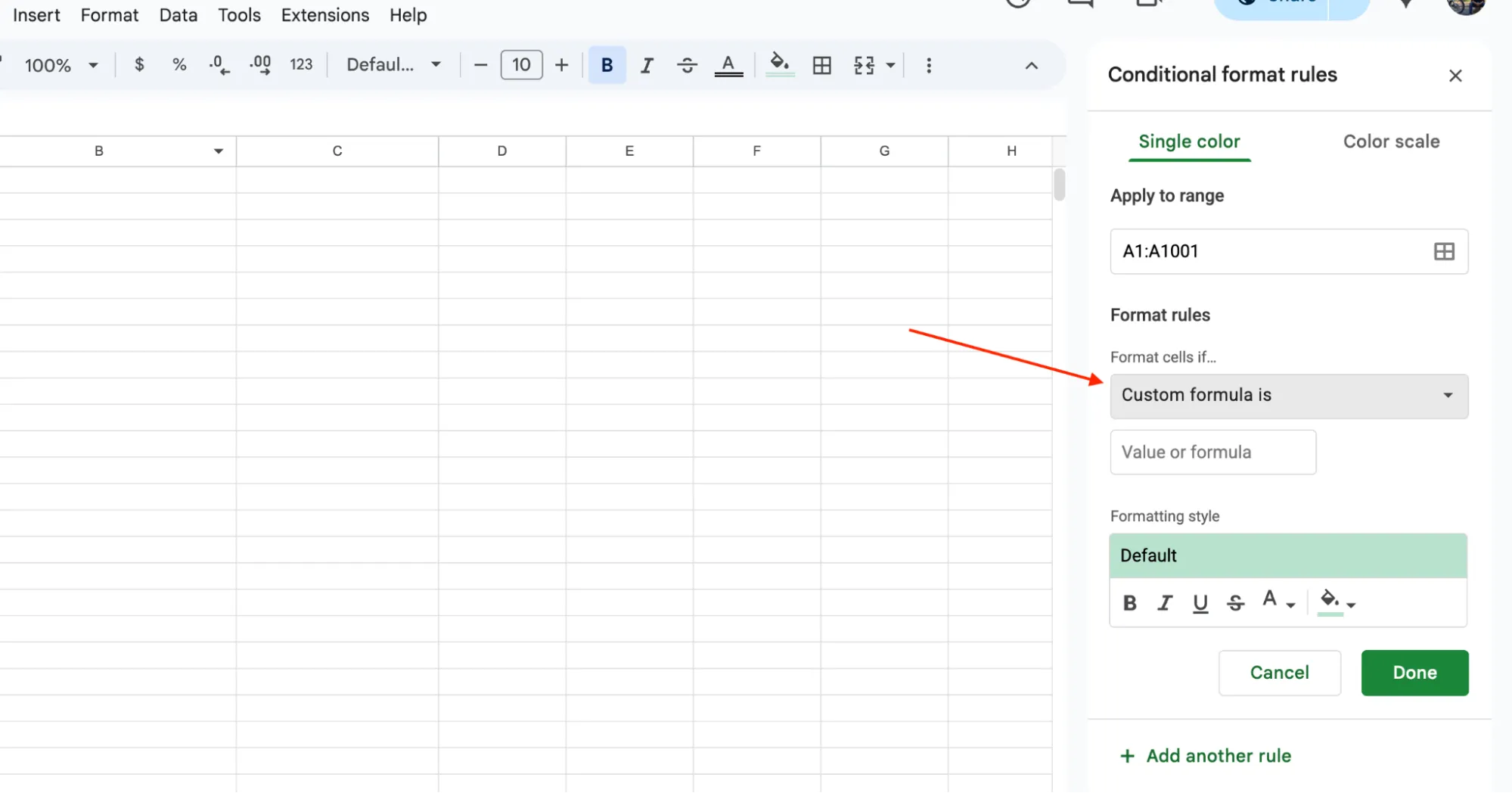Screen dimensions: 1512x793
Task: Click the decrease decimal places icon
Action: tap(219, 65)
